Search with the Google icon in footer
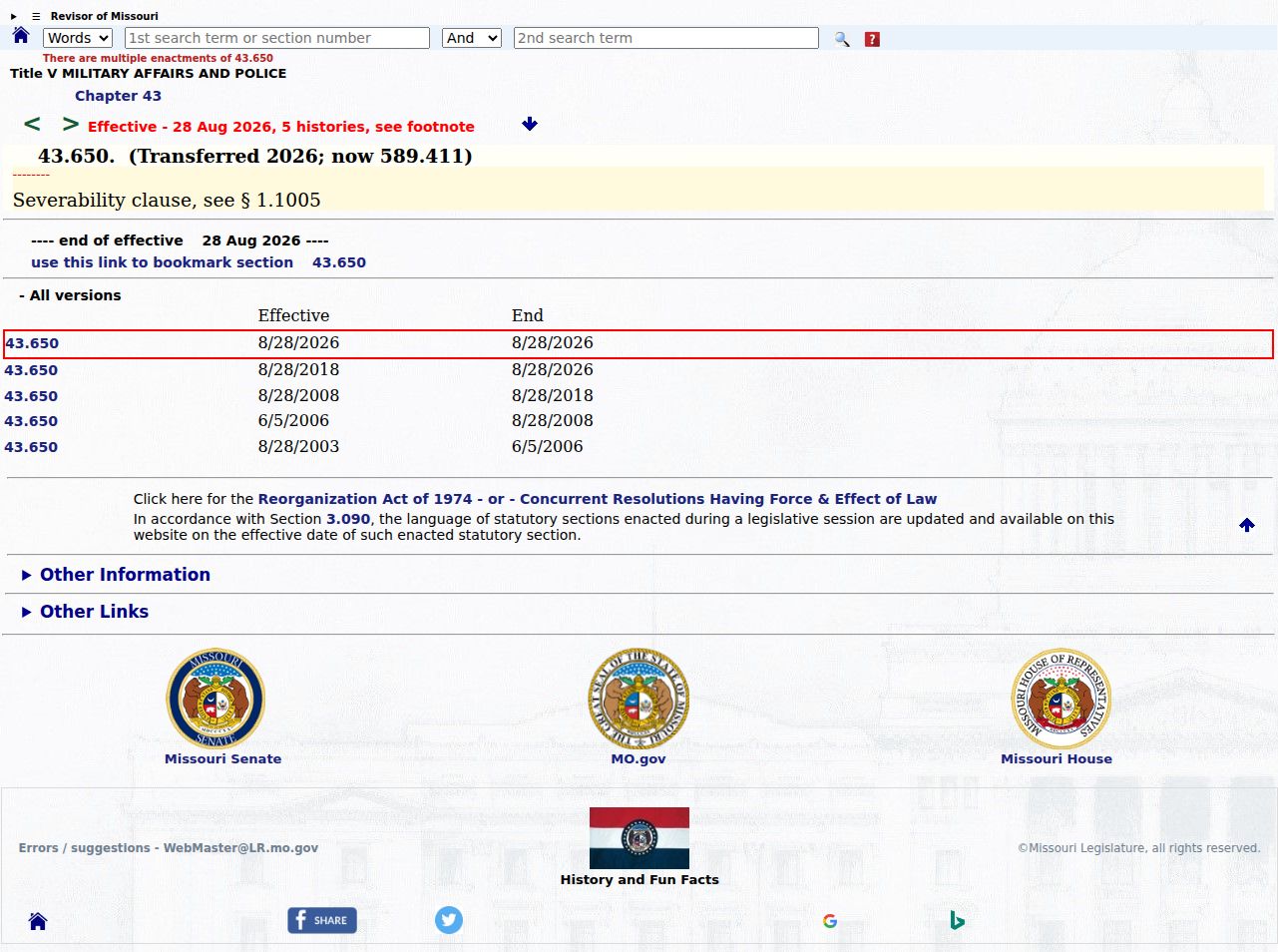1278x952 pixels. (830, 921)
